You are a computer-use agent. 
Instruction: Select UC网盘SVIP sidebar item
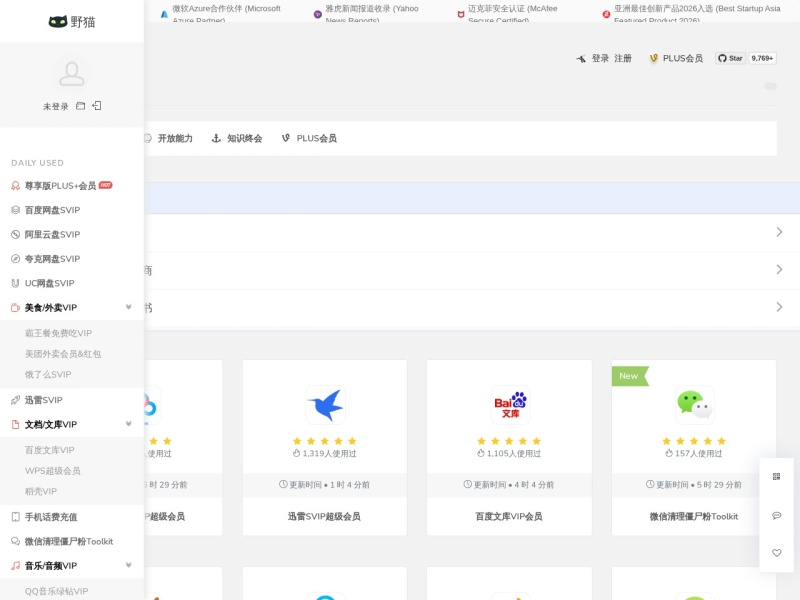tap(49, 283)
